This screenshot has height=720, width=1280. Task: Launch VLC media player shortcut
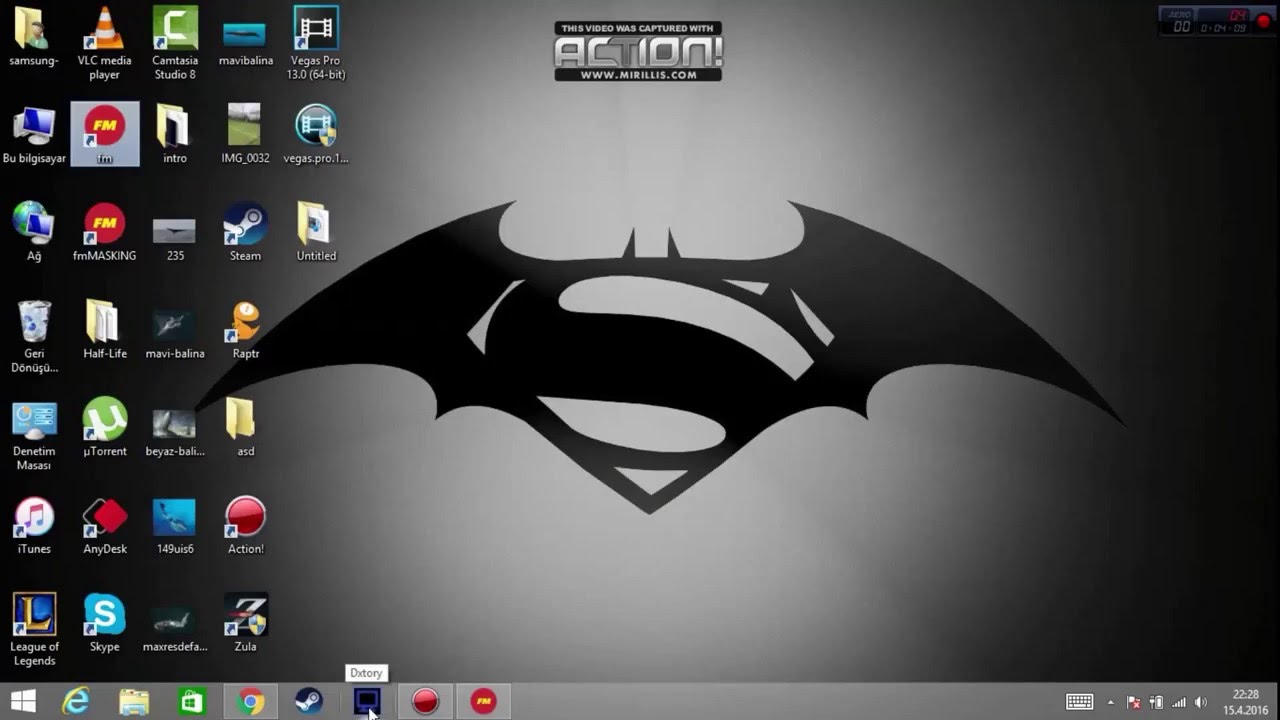104,42
